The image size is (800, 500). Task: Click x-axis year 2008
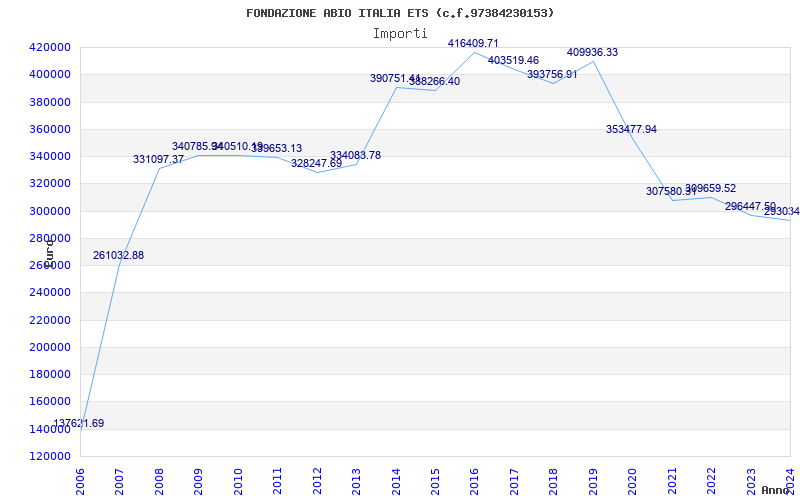pos(159,482)
